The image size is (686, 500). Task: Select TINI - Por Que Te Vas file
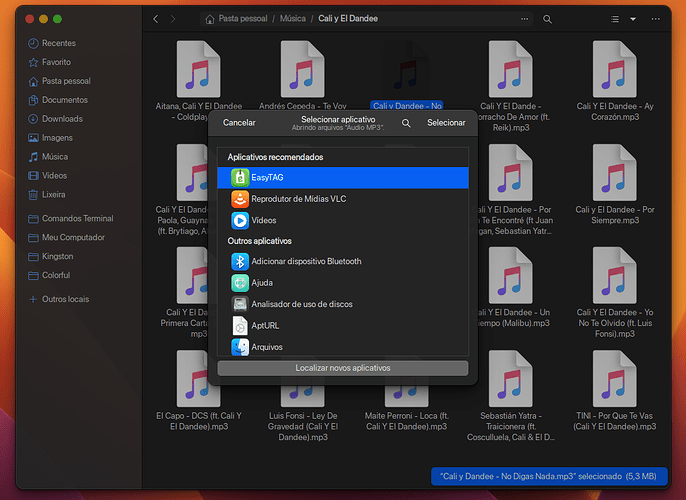(614, 391)
